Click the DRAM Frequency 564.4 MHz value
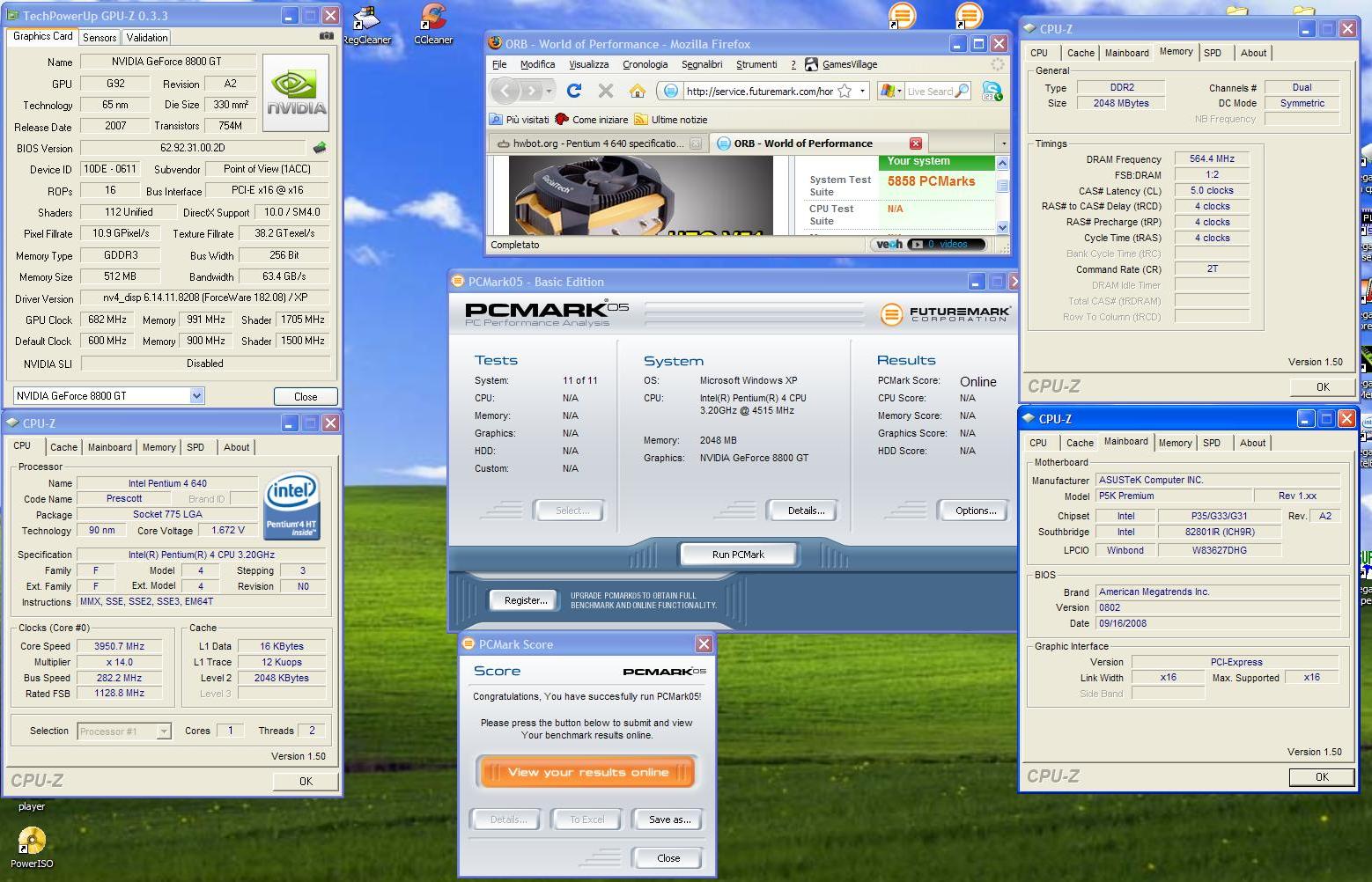Viewport: 1372px width, 882px height. coord(1212,159)
